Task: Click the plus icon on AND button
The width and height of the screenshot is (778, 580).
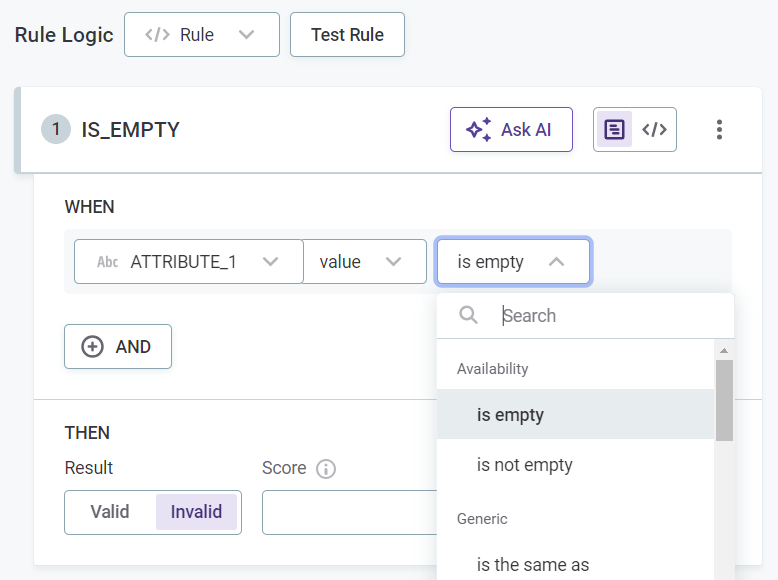Action: [x=92, y=347]
